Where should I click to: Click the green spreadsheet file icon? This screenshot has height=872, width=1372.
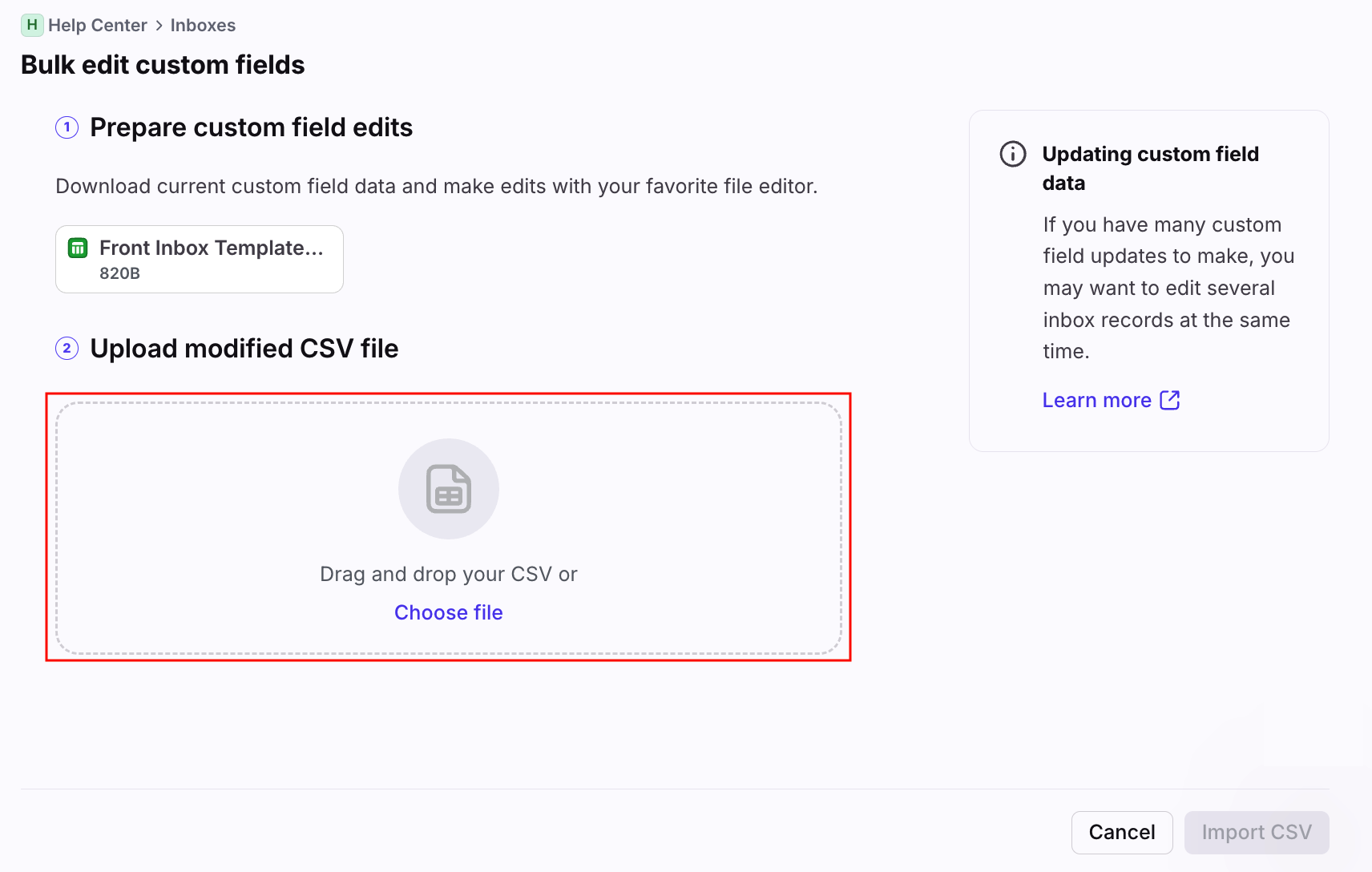coord(78,248)
